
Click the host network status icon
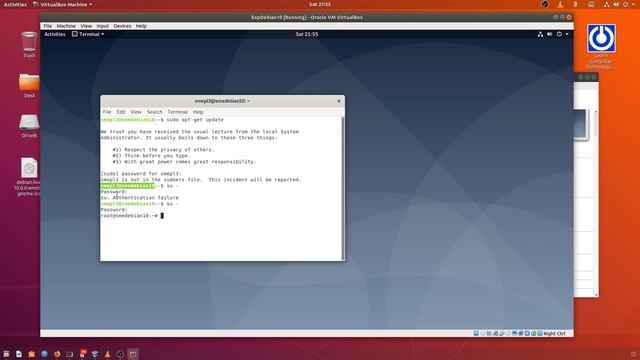pos(607,4)
